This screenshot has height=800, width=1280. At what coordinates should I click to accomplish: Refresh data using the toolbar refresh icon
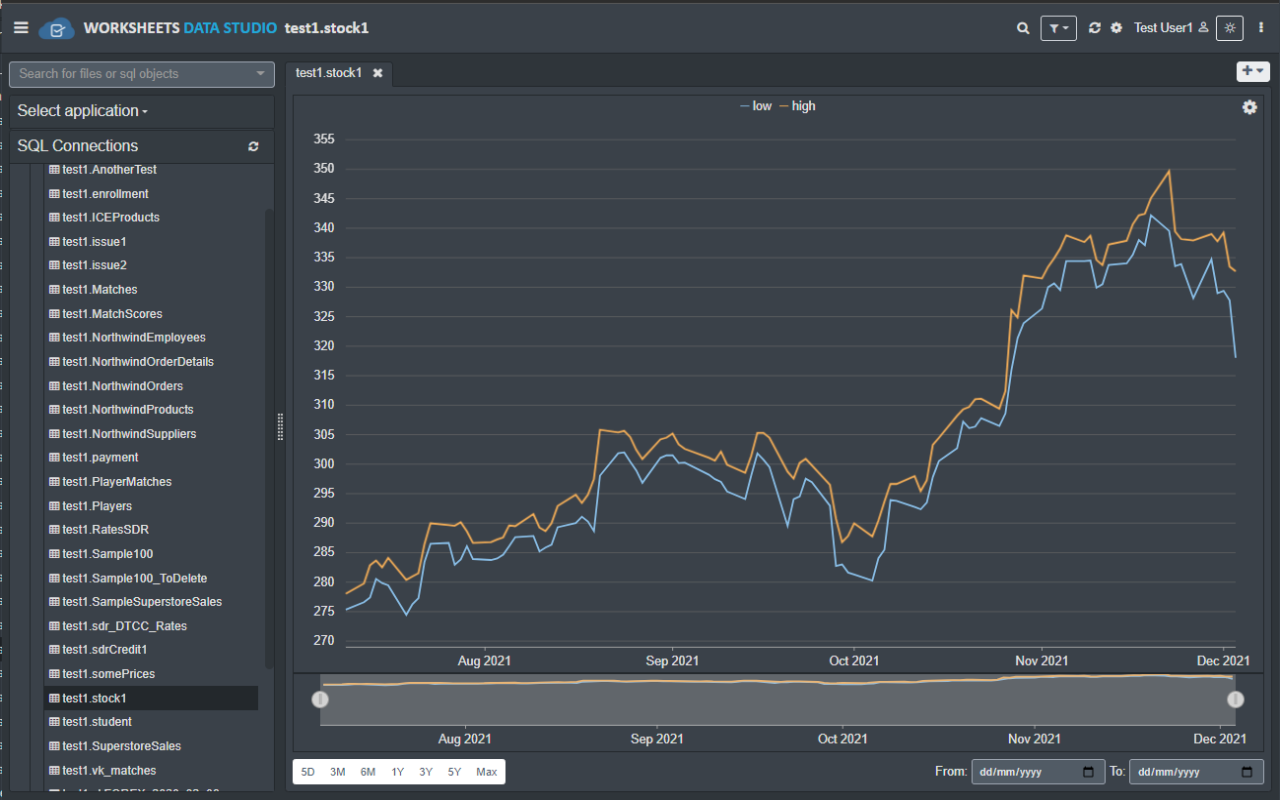tap(1094, 28)
